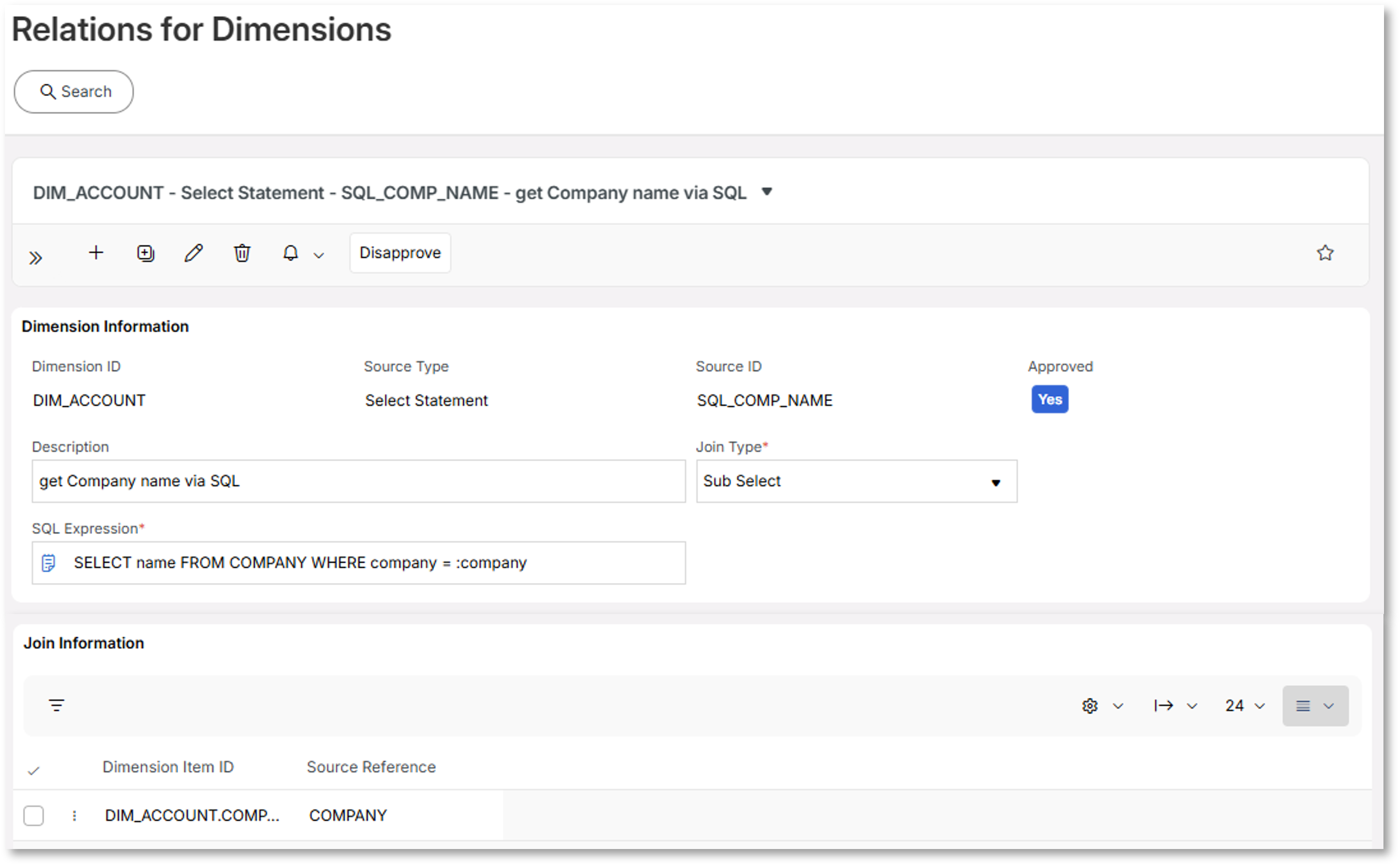Screen dimensions: 1400x865
Task: Open the filter icon in Join Information
Action: coord(57,706)
